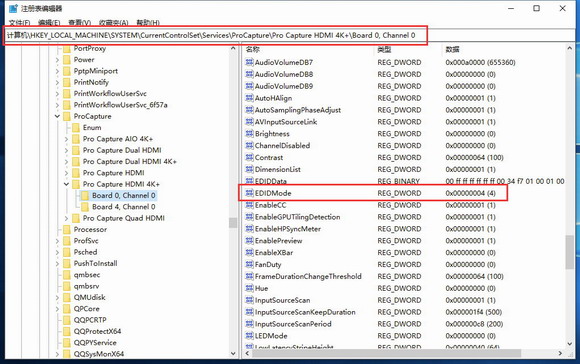This screenshot has height=364, width=580.
Task: Click the LEDMode value icon
Action: click(249, 336)
